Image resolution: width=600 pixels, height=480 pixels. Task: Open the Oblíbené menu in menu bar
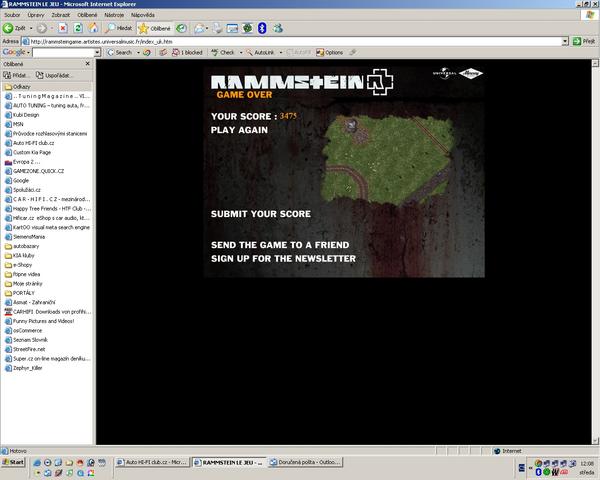[87, 15]
